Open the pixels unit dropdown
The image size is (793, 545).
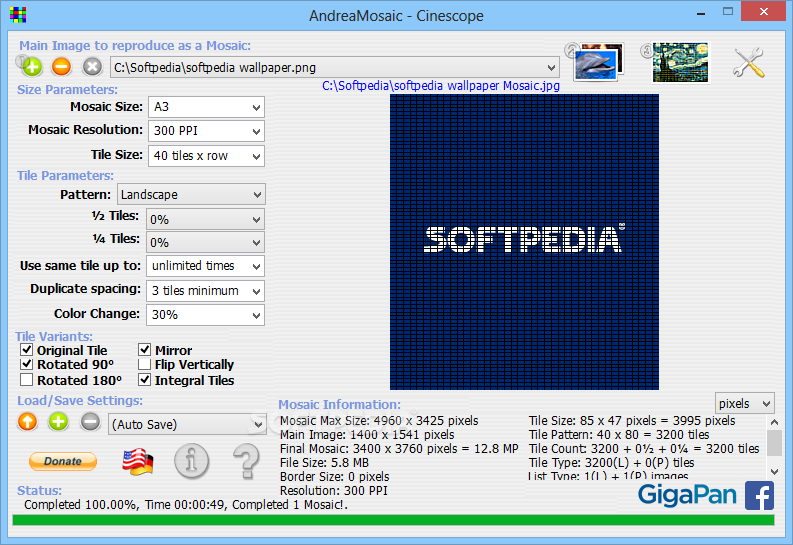pos(744,403)
